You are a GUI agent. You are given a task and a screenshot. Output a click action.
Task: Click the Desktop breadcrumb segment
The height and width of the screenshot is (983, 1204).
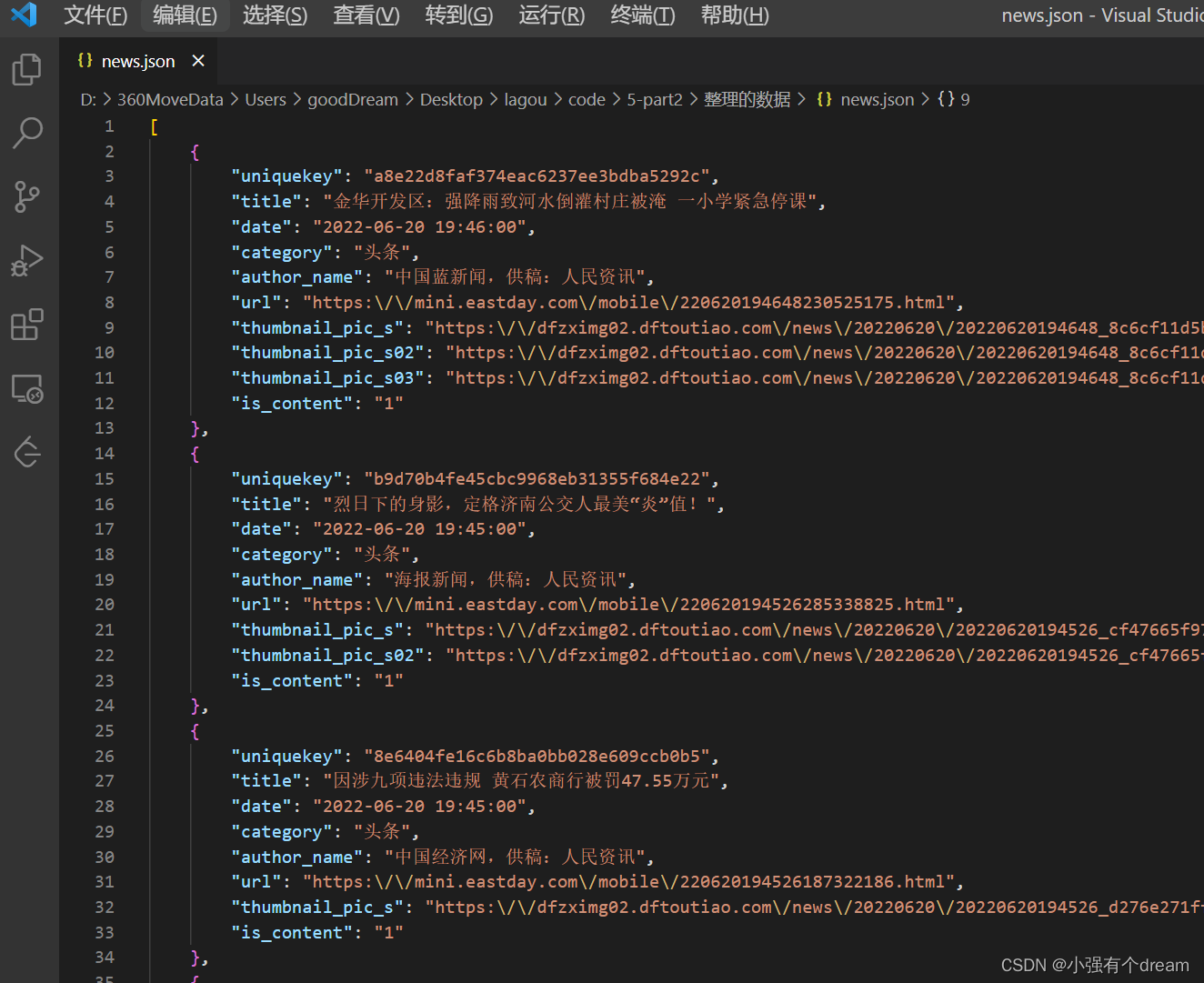(x=451, y=100)
